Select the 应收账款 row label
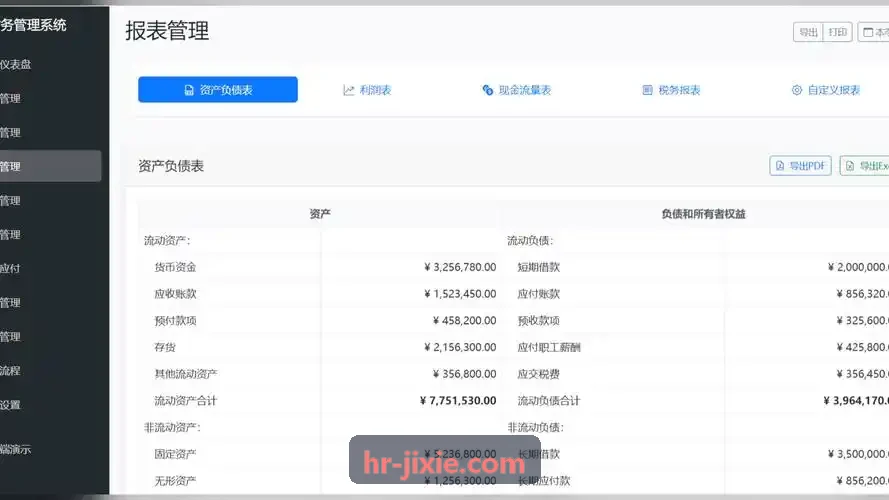 point(175,294)
